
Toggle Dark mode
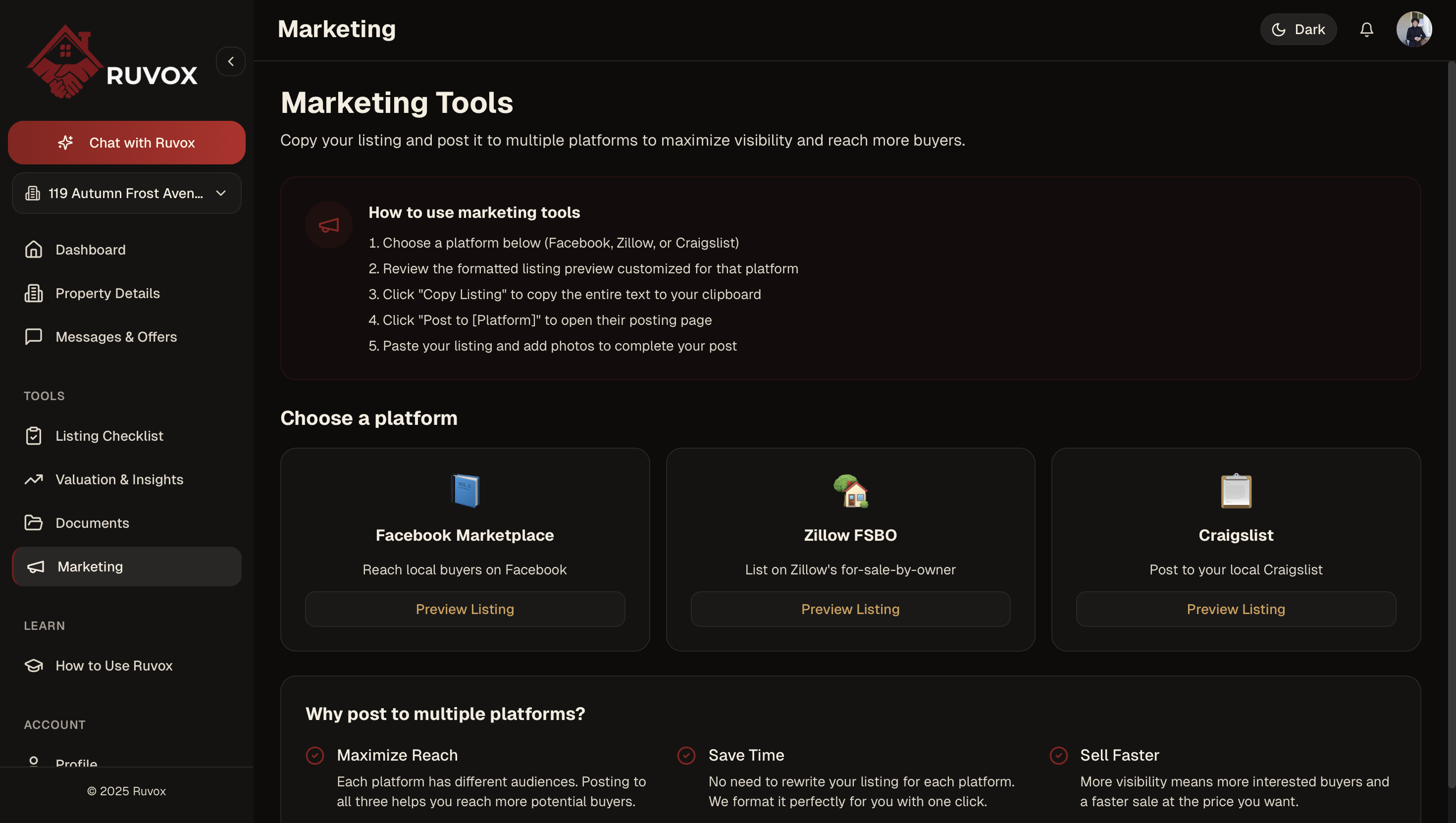[1299, 29]
